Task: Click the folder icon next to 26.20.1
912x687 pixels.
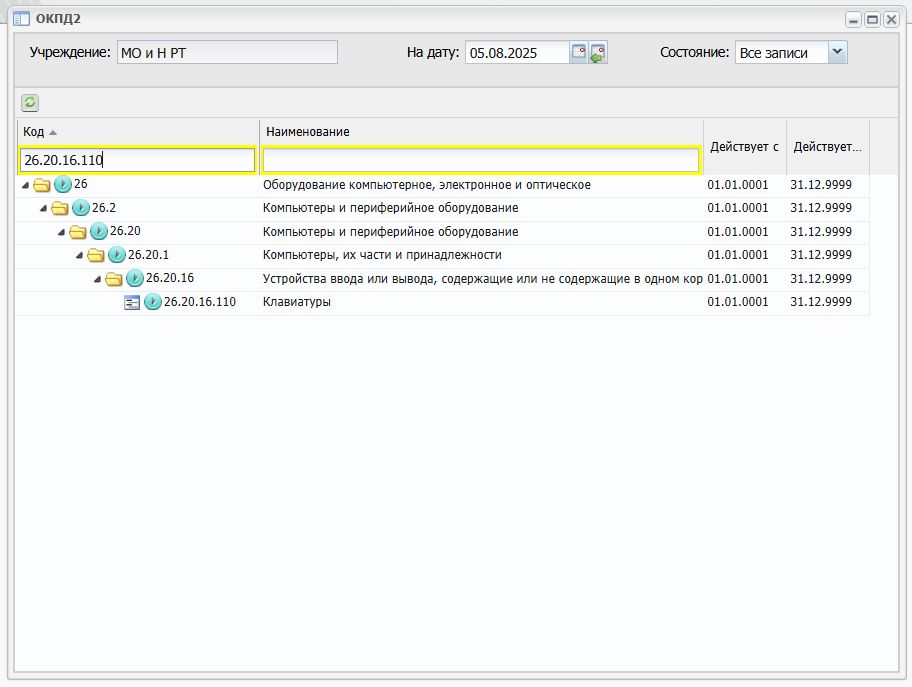Action: 96,255
